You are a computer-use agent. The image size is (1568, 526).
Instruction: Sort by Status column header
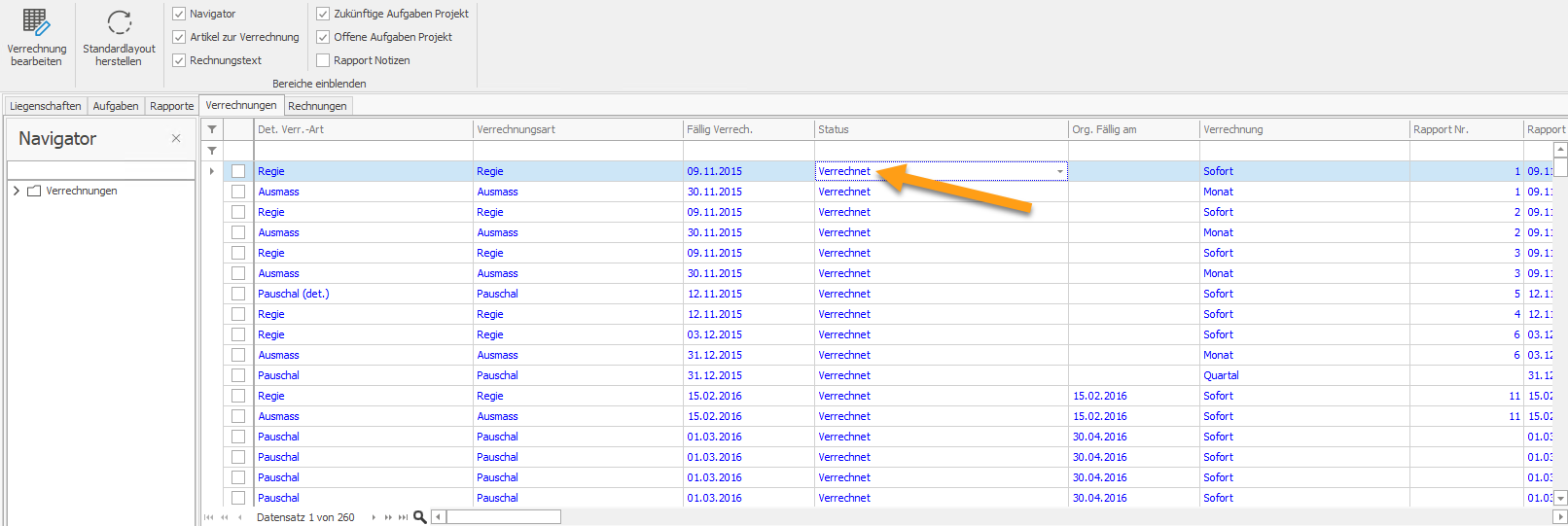[942, 129]
